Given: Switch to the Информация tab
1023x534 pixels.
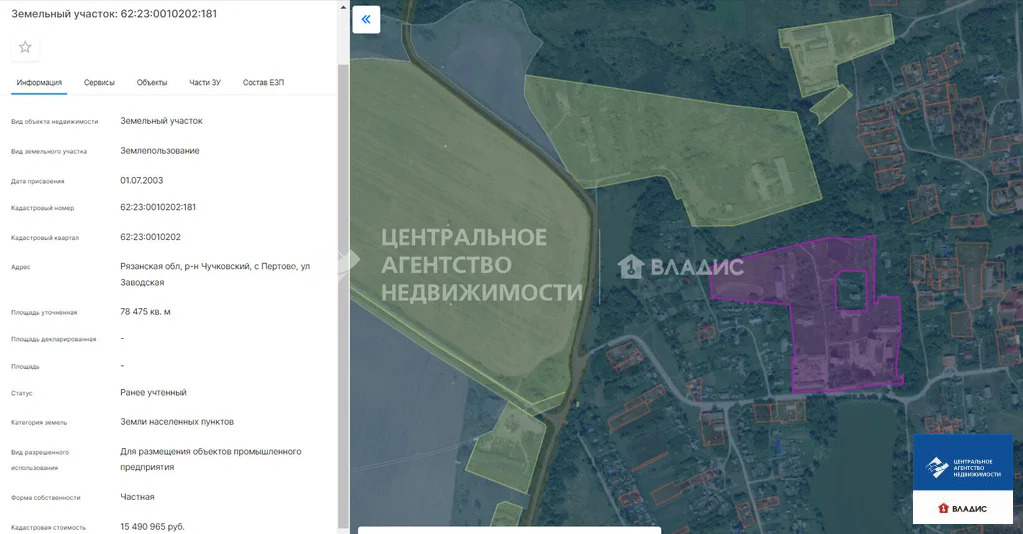Looking at the screenshot, I should pos(39,82).
